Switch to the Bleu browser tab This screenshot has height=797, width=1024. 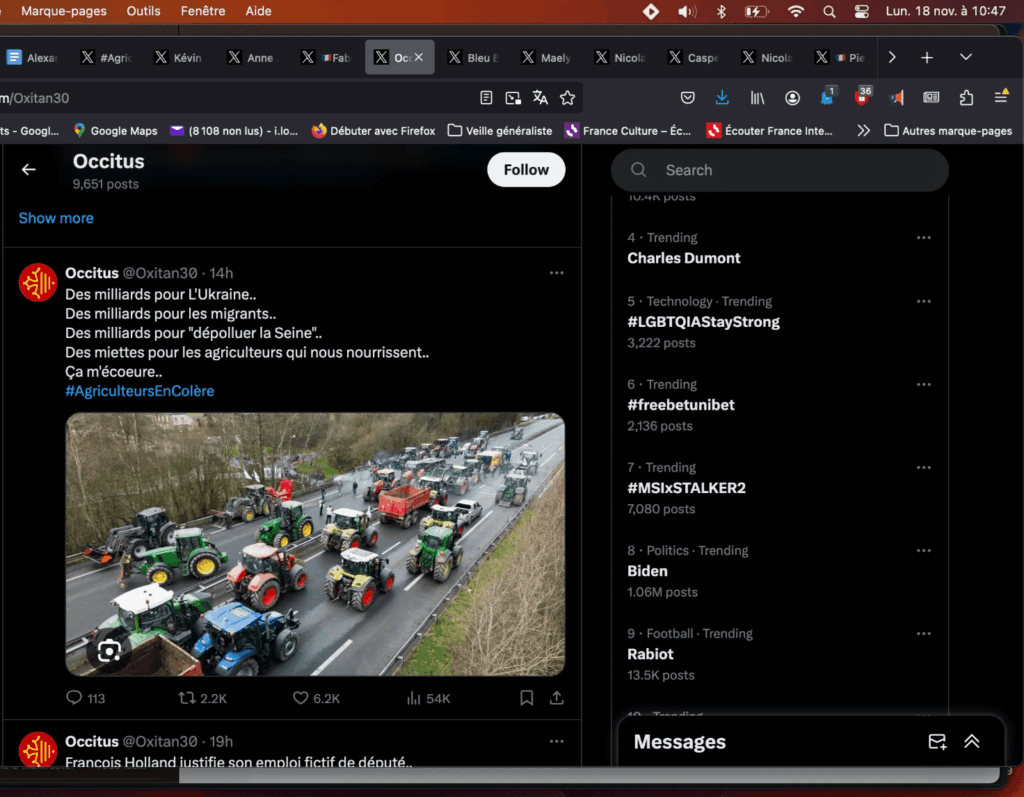pyautogui.click(x=476, y=58)
